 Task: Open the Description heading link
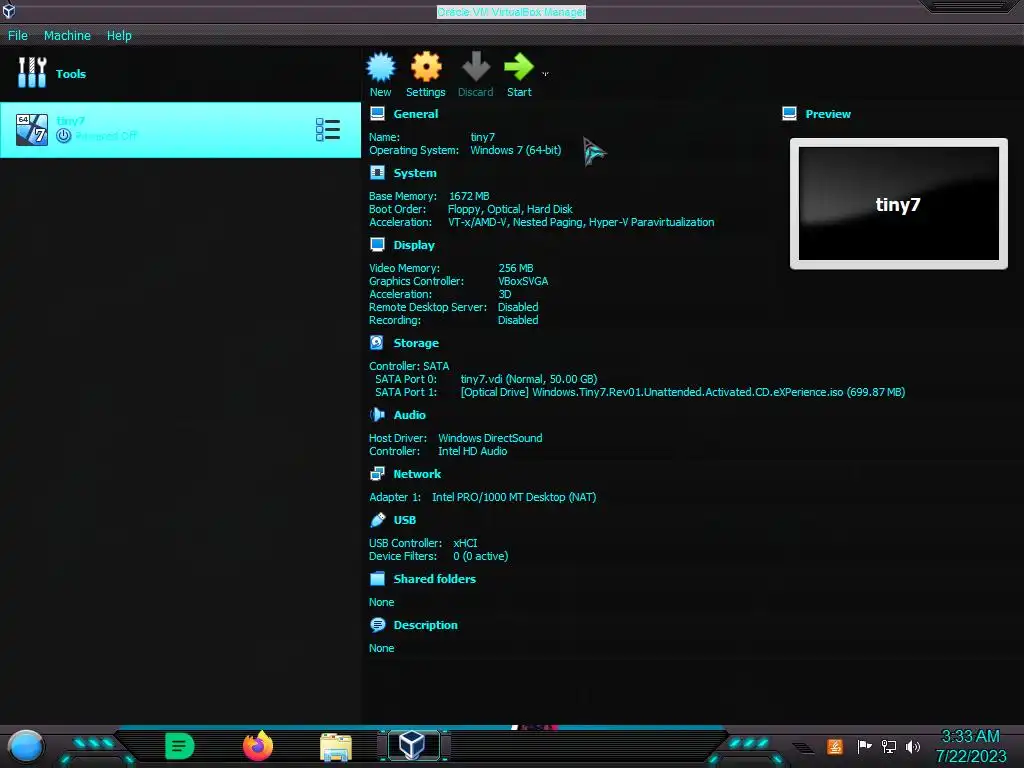(425, 625)
